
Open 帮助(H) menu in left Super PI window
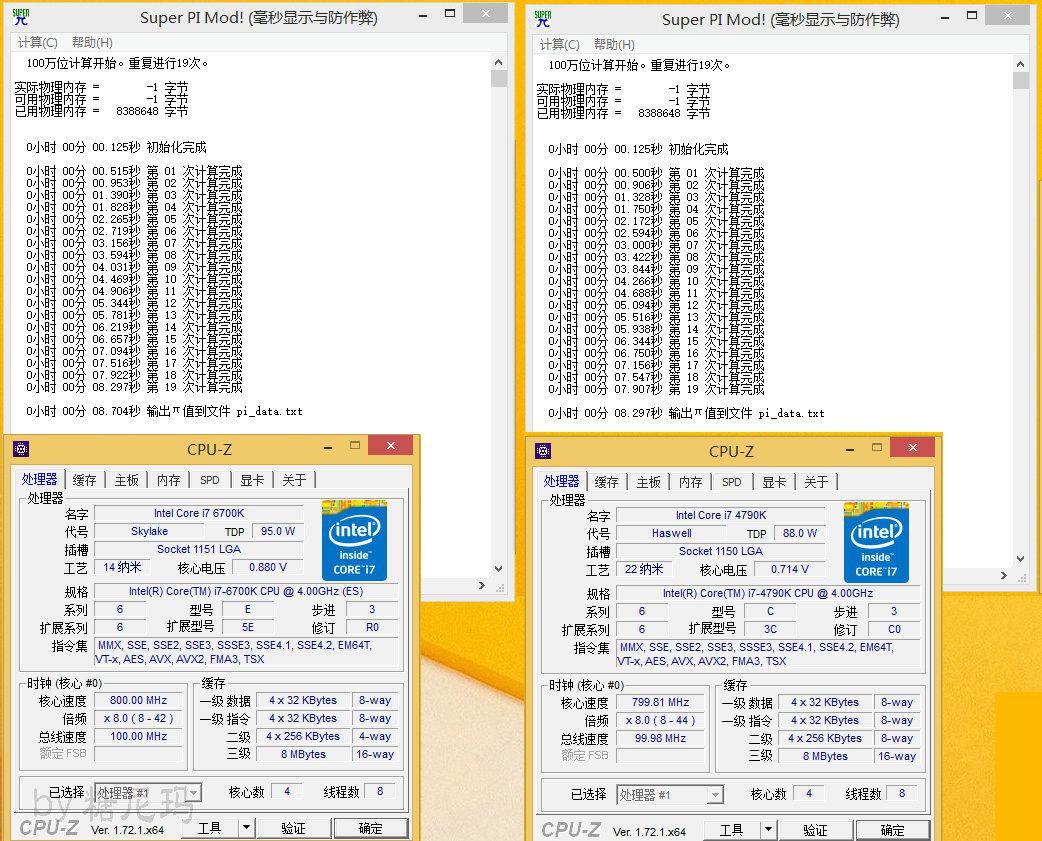tap(92, 43)
